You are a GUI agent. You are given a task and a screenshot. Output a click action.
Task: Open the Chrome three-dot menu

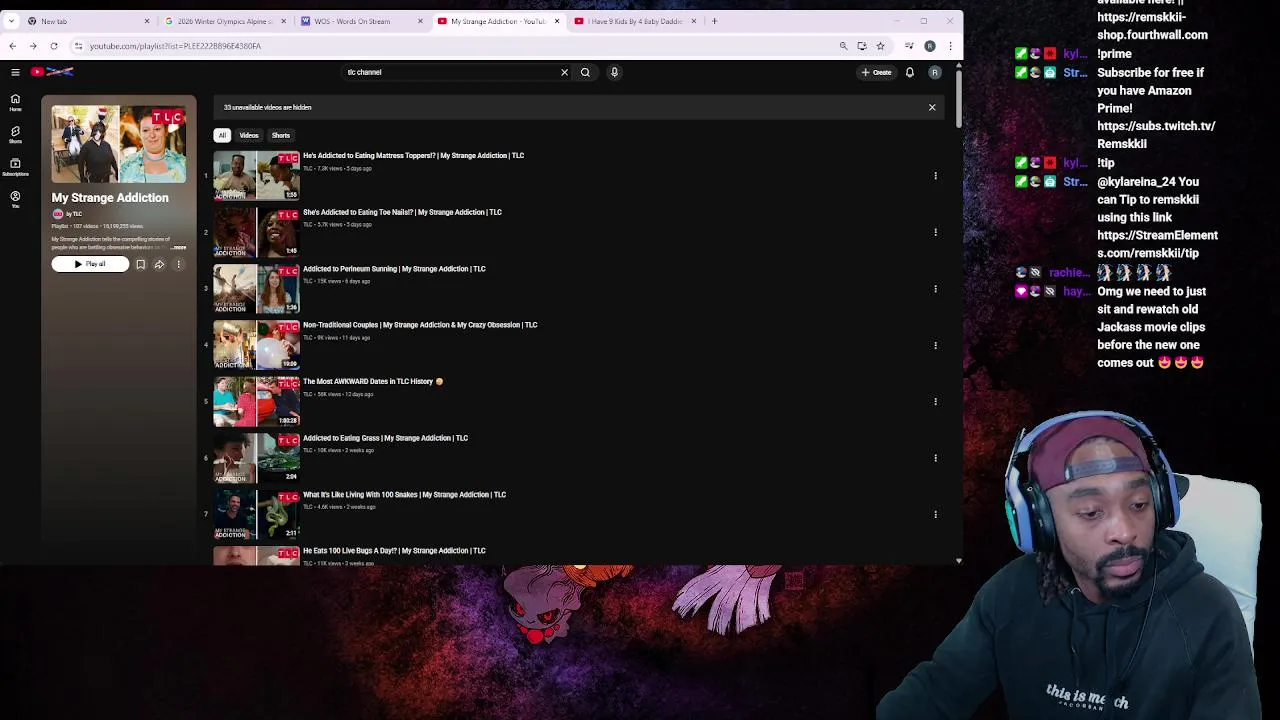tap(950, 46)
